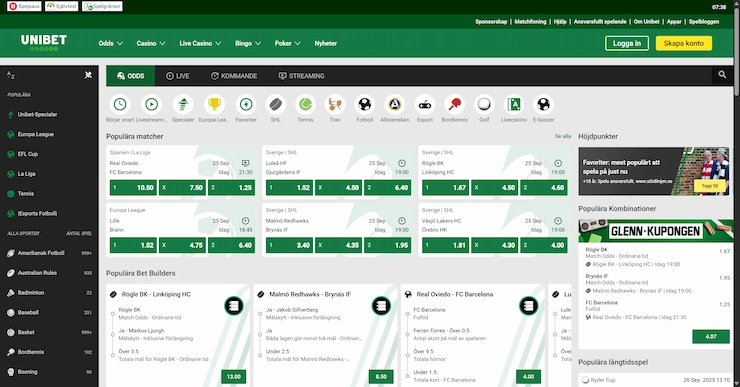Click streaming icon on Real Oviedo match card
This screenshot has height=387, width=740.
point(245,163)
